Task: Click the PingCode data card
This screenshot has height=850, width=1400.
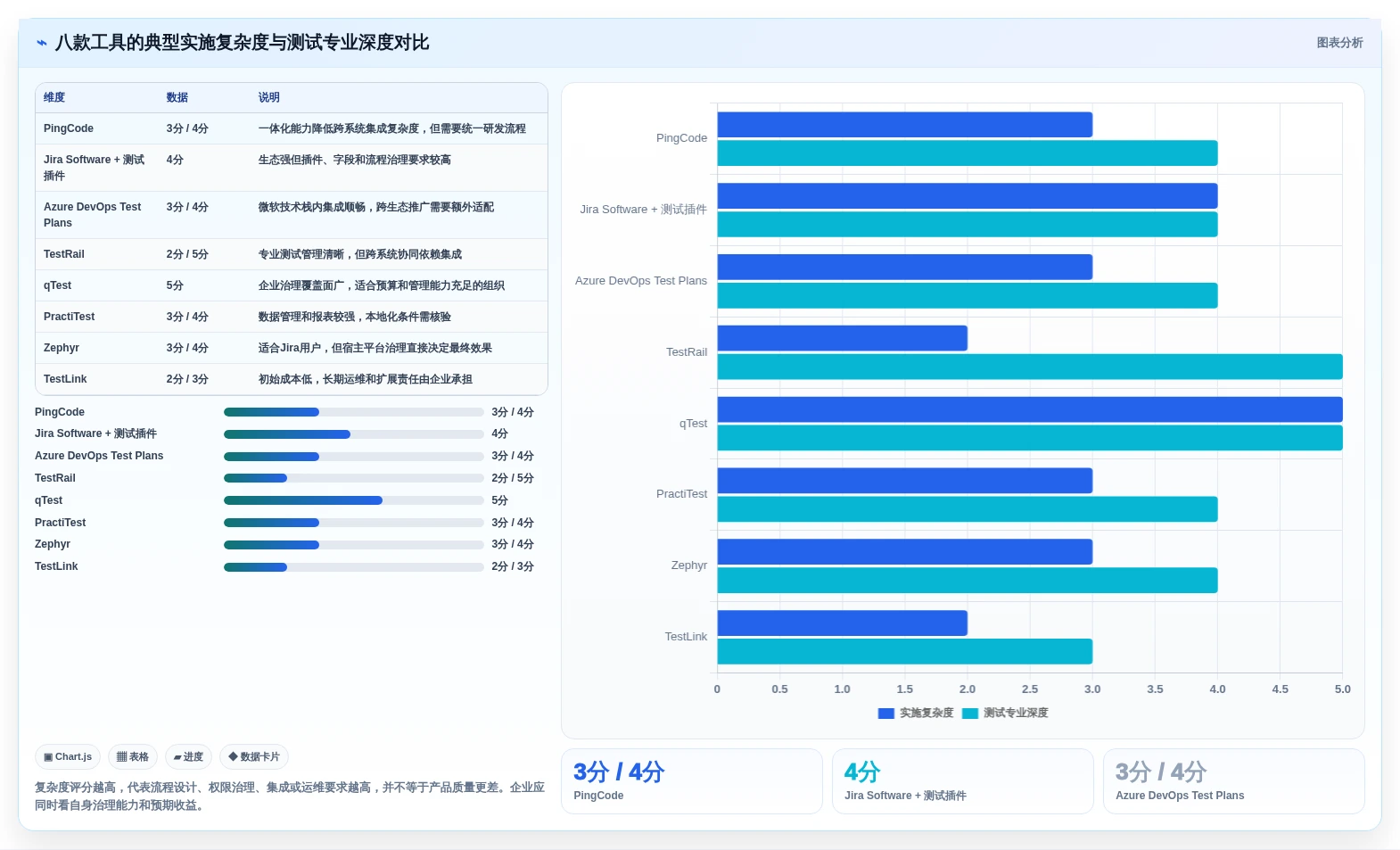Action: [x=692, y=781]
